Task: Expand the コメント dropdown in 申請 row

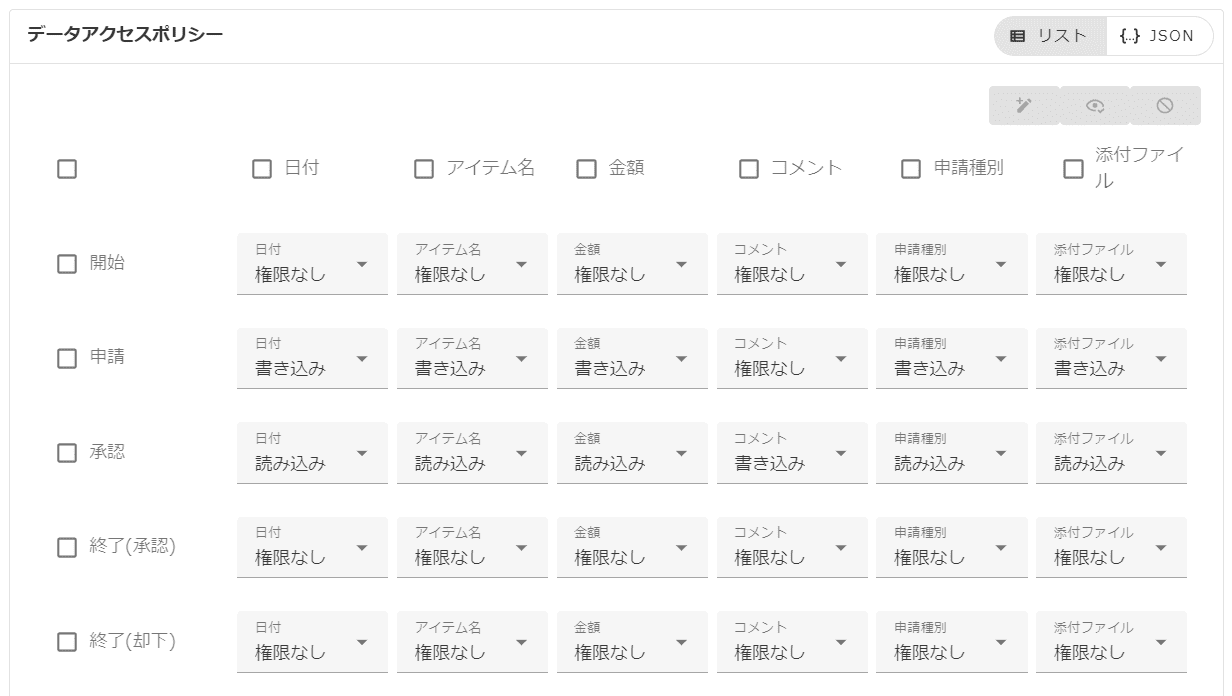Action: pyautogui.click(x=792, y=359)
